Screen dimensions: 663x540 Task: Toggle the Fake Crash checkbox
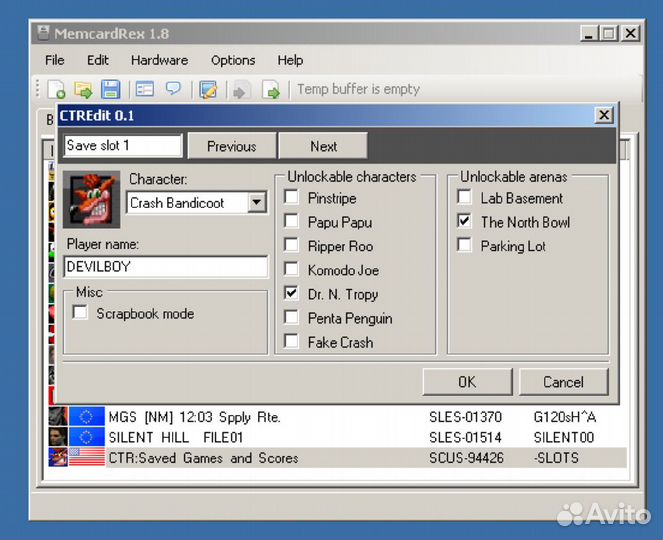click(291, 341)
